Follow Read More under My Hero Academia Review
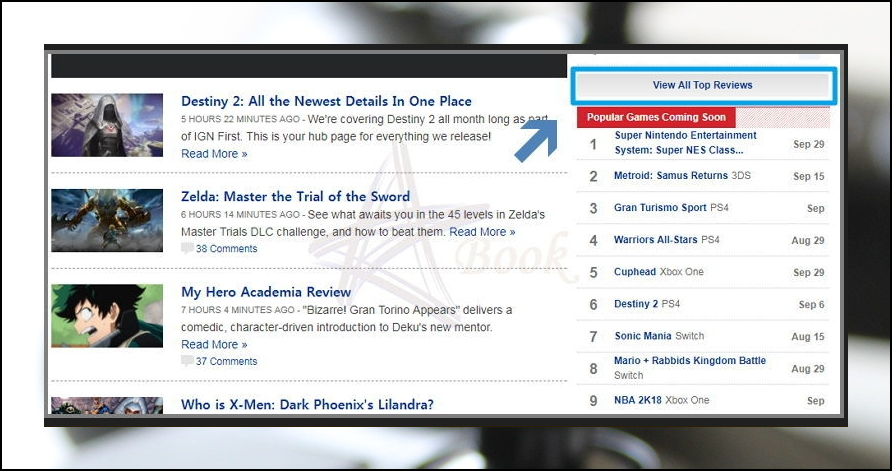 (214, 345)
